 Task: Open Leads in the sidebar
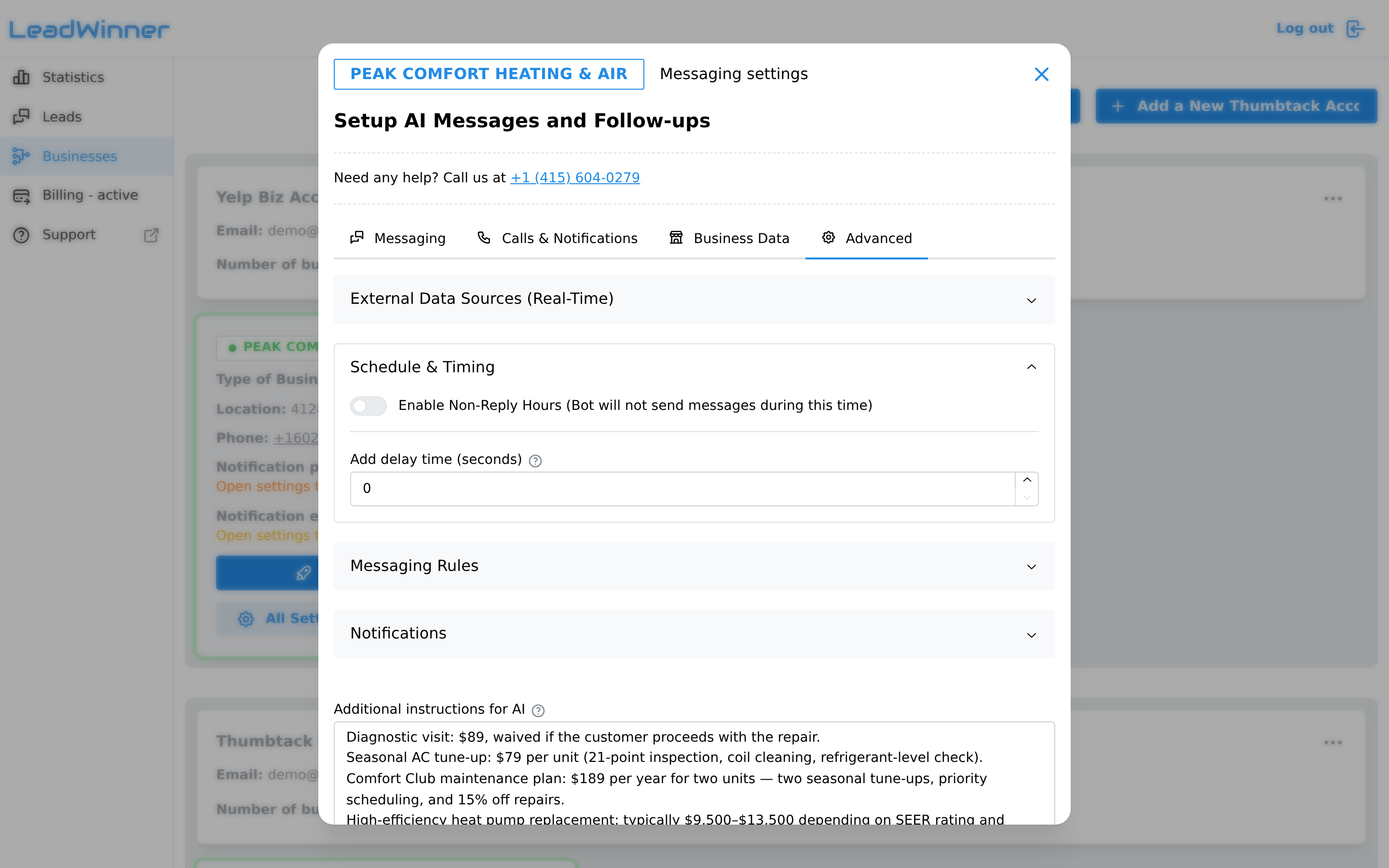coord(86,117)
